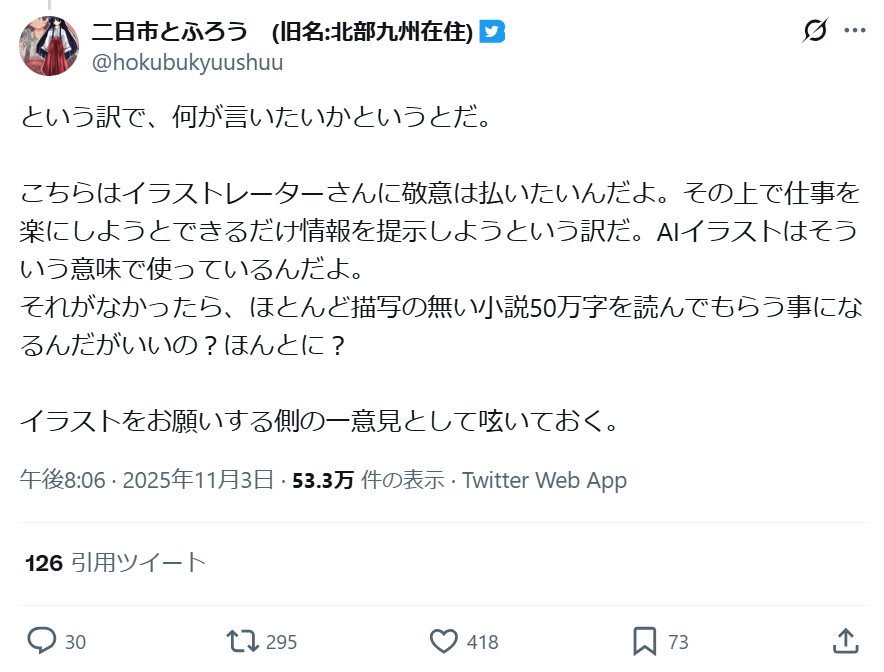Image resolution: width=884 pixels, height=672 pixels.
Task: Open the three-dot more options menu
Action: tap(855, 32)
